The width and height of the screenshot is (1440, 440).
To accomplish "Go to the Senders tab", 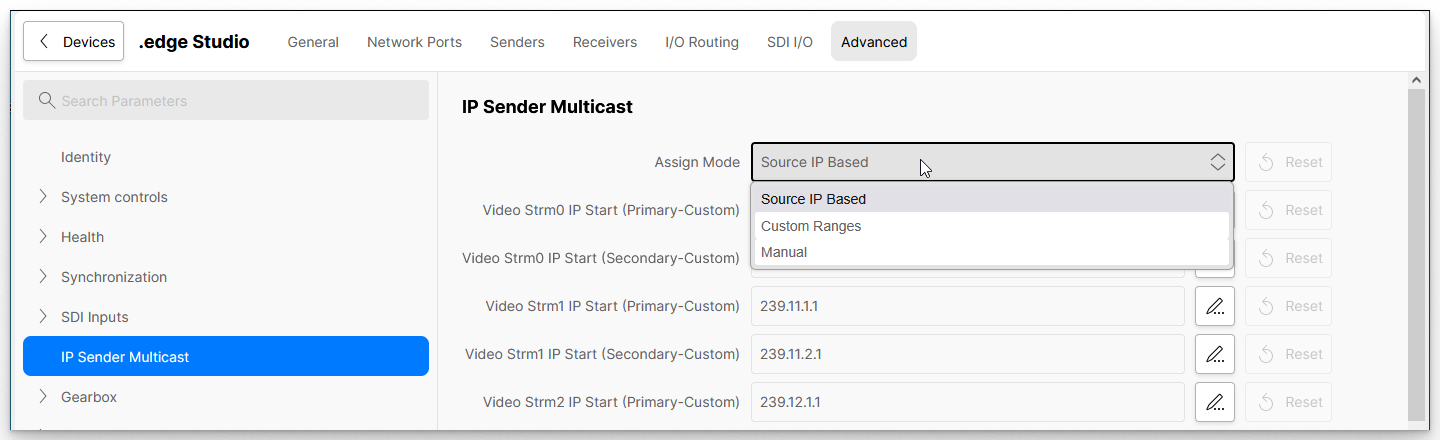I will [x=517, y=42].
